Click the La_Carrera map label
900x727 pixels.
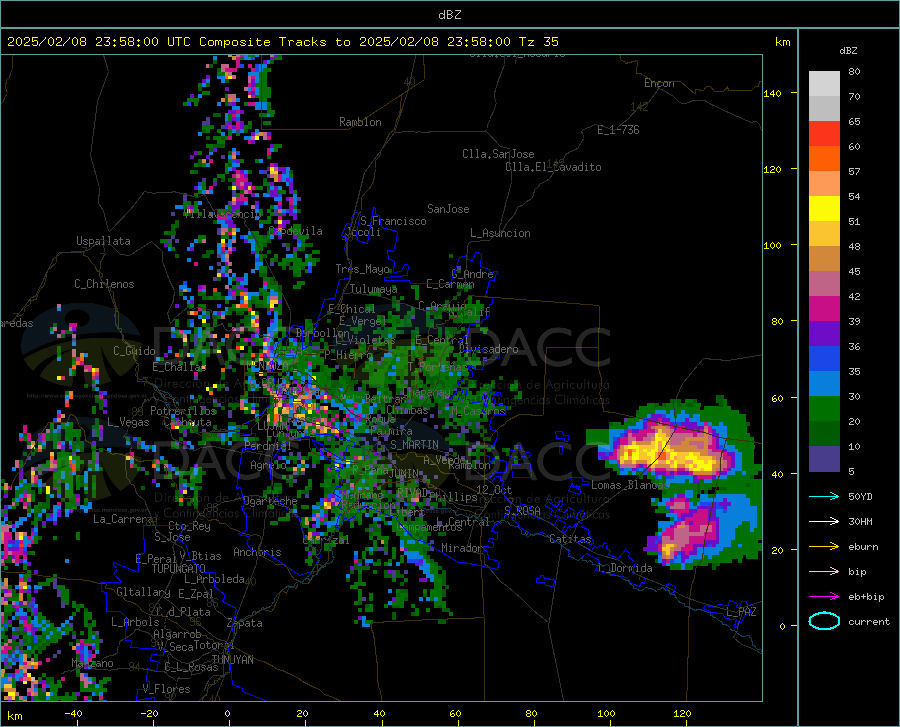tap(123, 519)
